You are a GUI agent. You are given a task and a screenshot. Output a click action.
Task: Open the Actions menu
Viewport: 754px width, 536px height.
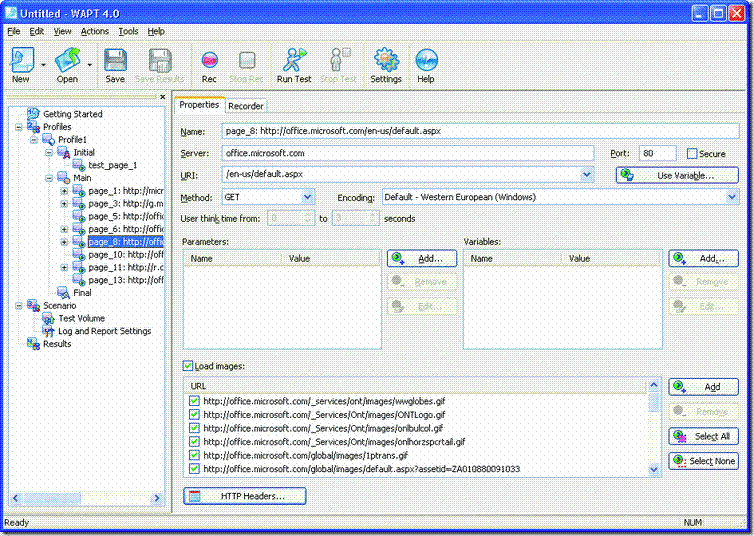click(95, 31)
